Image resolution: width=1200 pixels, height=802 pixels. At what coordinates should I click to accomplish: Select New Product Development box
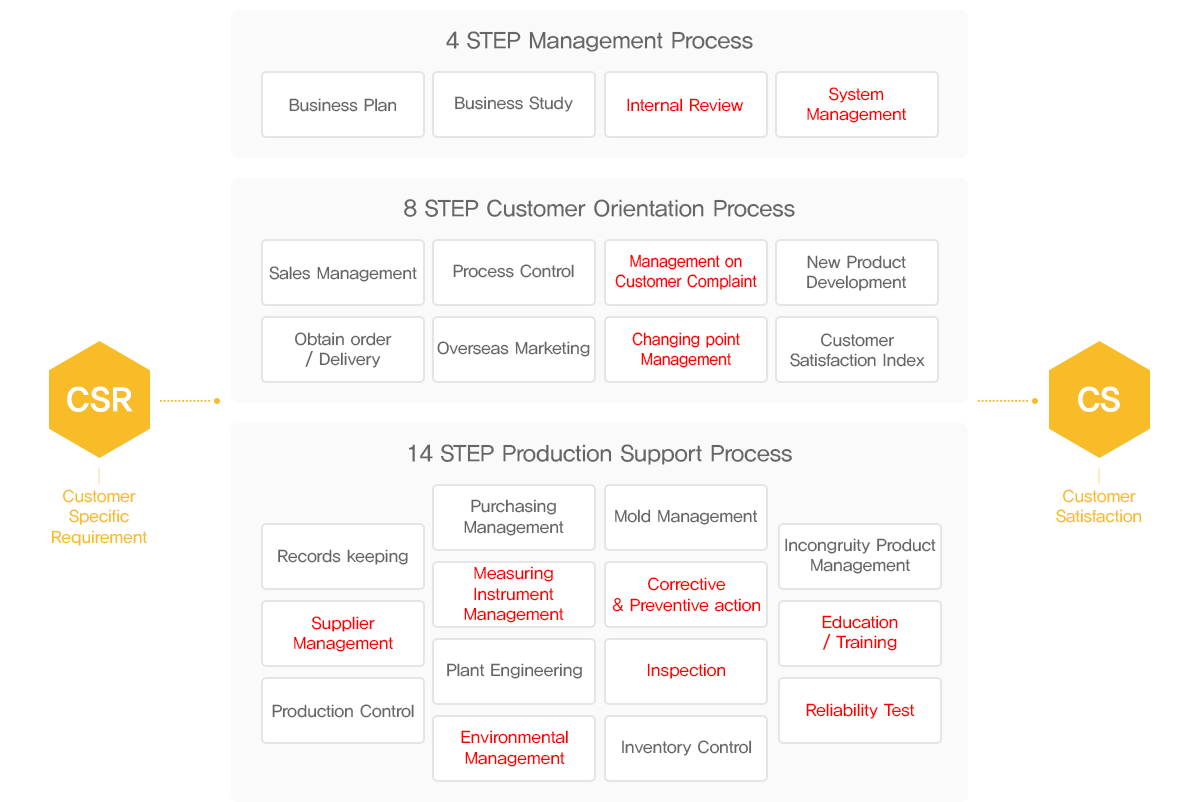857,272
